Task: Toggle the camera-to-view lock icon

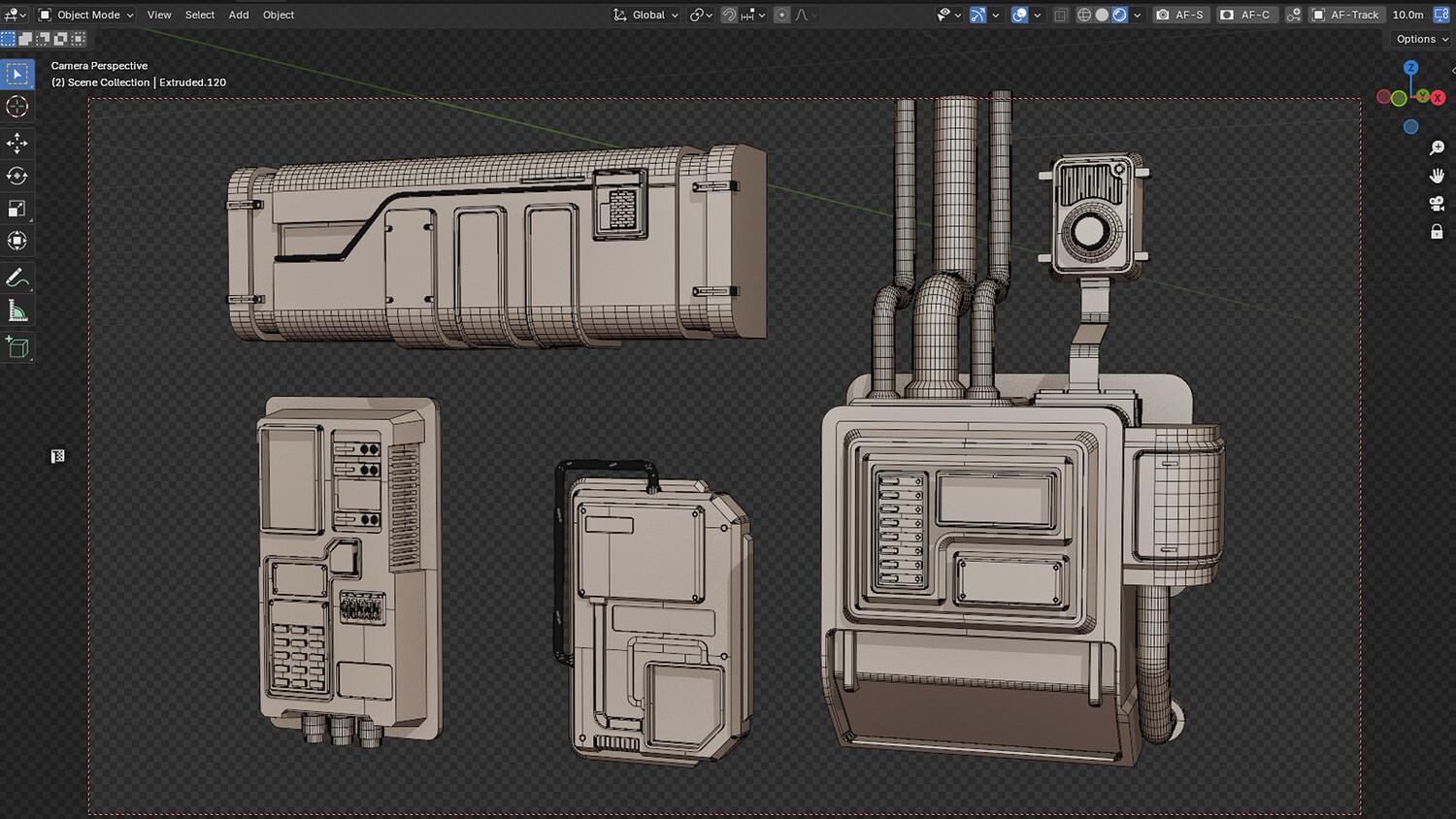Action: pyautogui.click(x=1437, y=232)
